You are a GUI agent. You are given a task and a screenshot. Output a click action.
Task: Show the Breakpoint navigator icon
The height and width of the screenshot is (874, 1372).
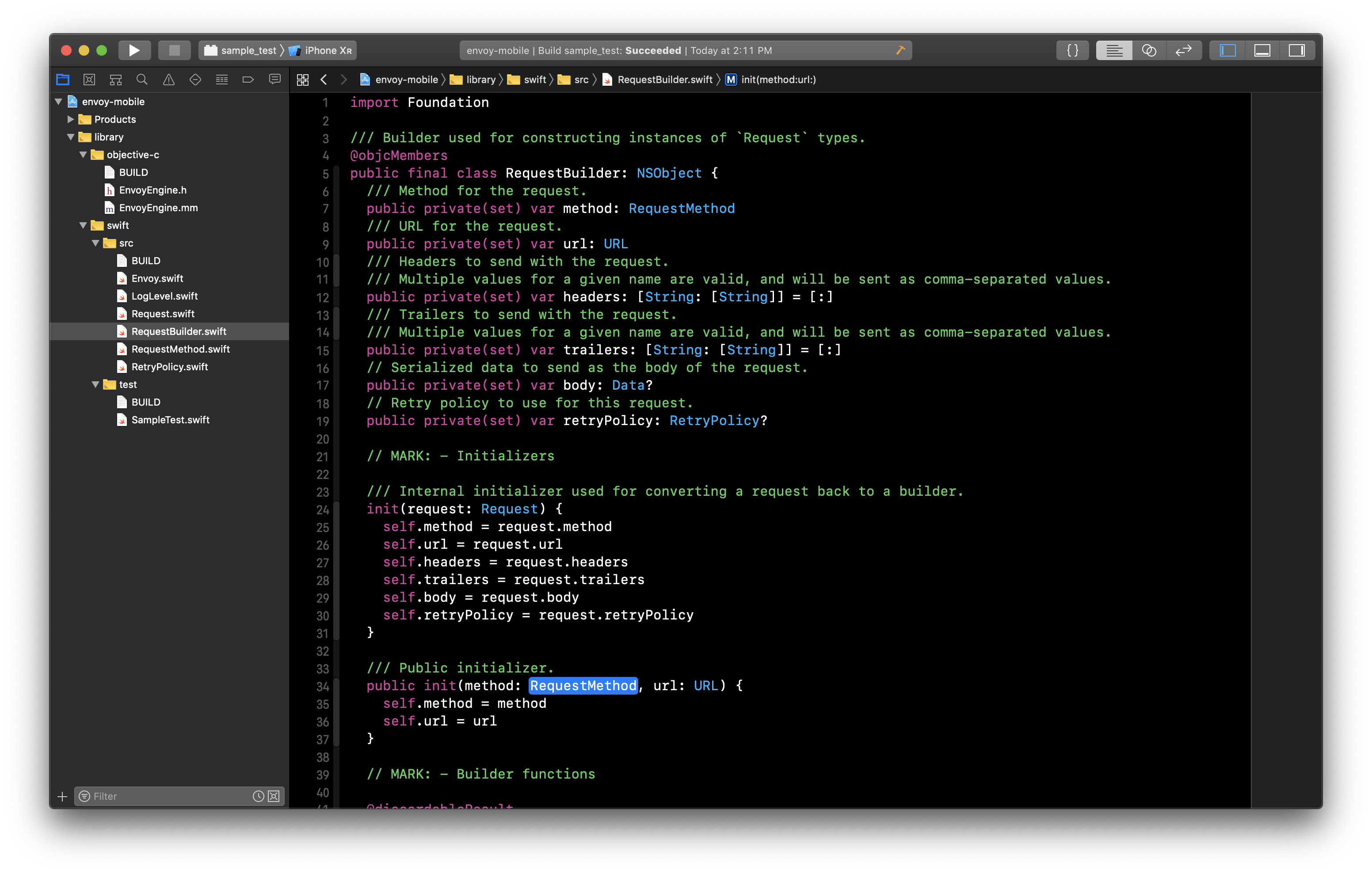coord(248,80)
